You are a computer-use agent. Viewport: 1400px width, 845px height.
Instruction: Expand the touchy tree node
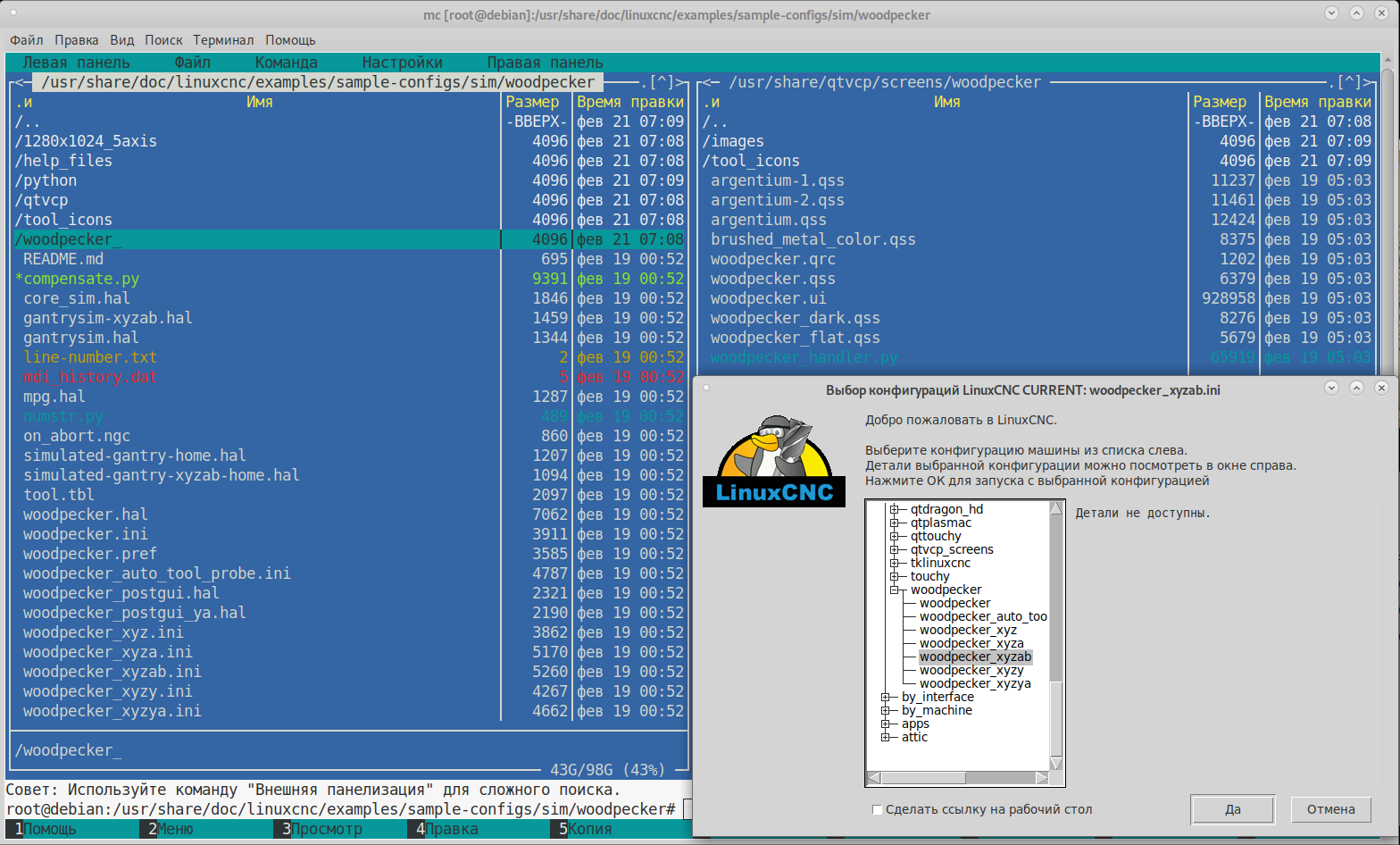click(894, 576)
